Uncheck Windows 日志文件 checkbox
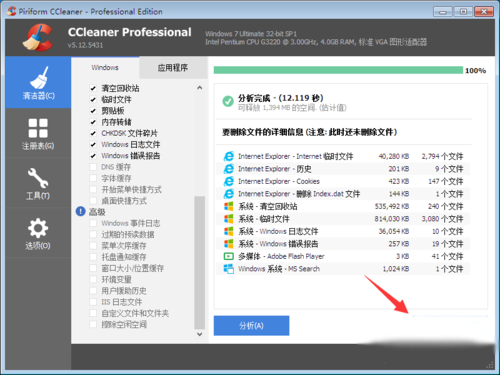Viewport: 500px width, 375px height. pyautogui.click(x=93, y=144)
